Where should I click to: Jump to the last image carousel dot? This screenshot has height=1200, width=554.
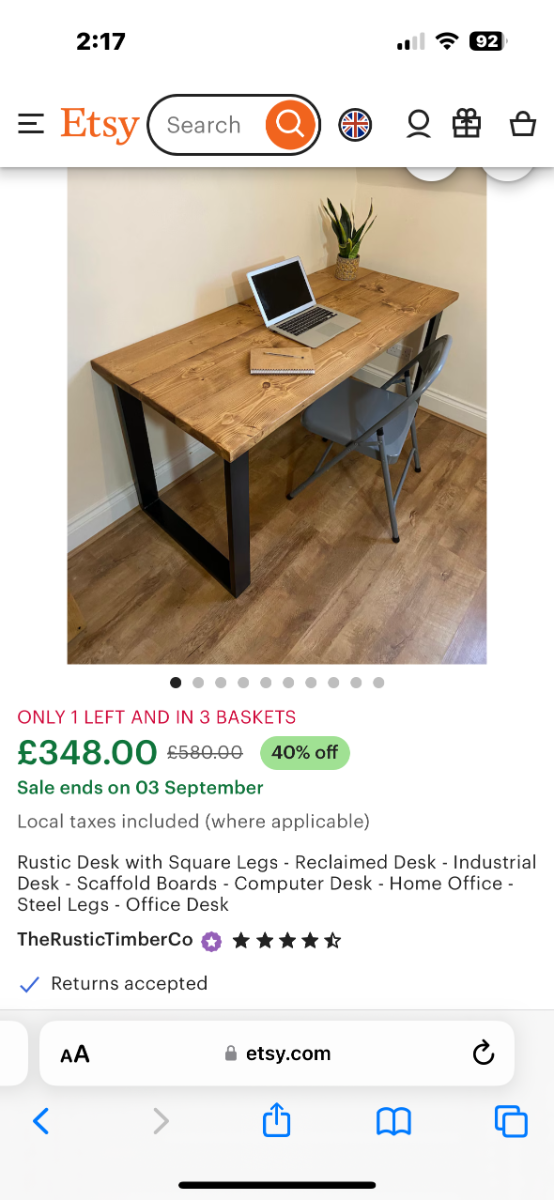(x=378, y=683)
